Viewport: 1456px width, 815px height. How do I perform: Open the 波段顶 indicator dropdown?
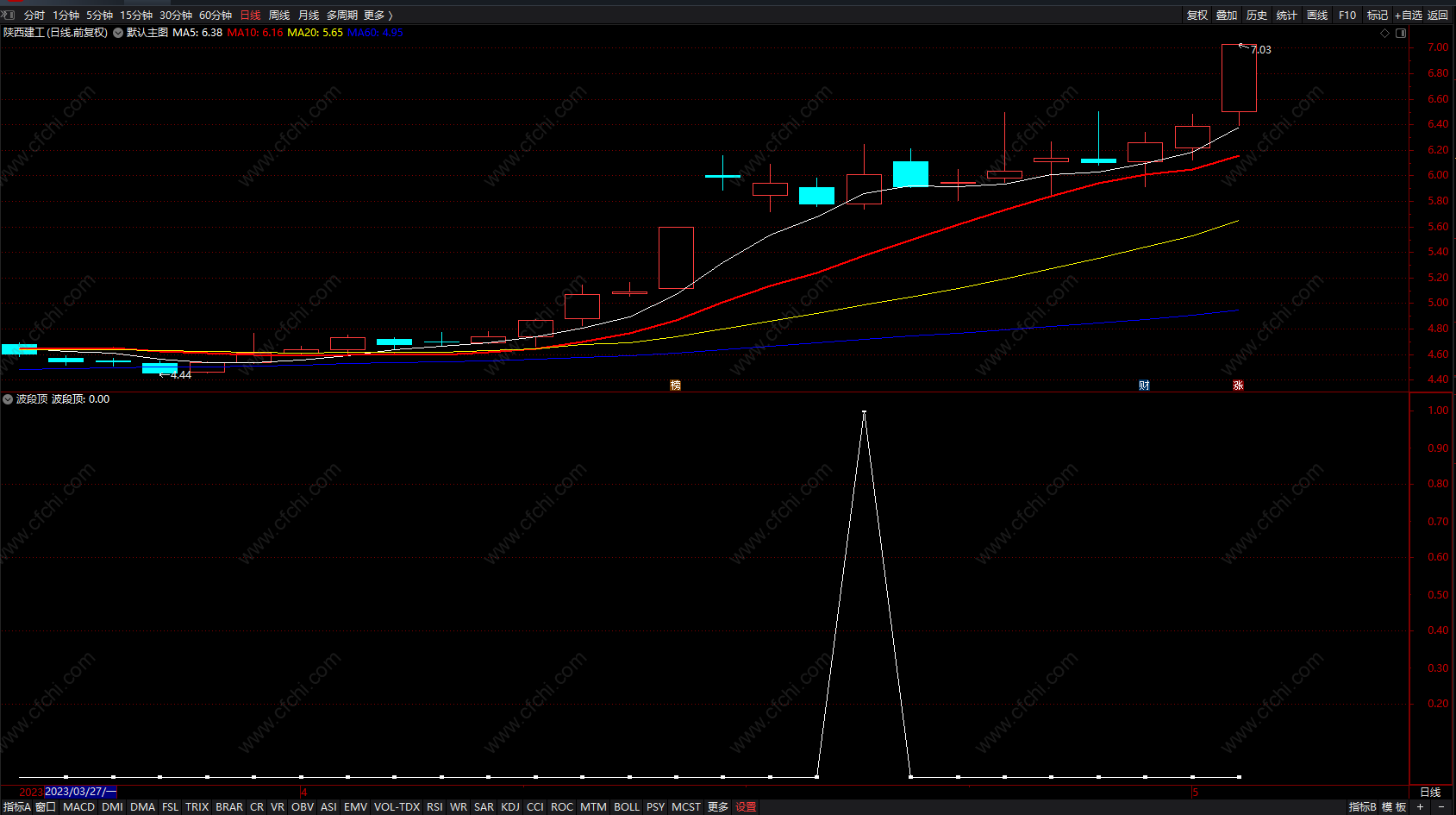point(8,399)
